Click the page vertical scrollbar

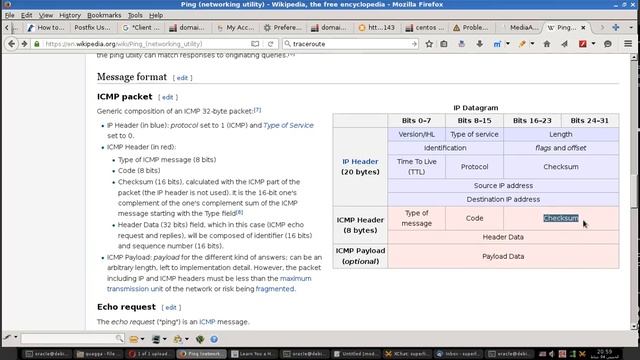tap(634, 192)
